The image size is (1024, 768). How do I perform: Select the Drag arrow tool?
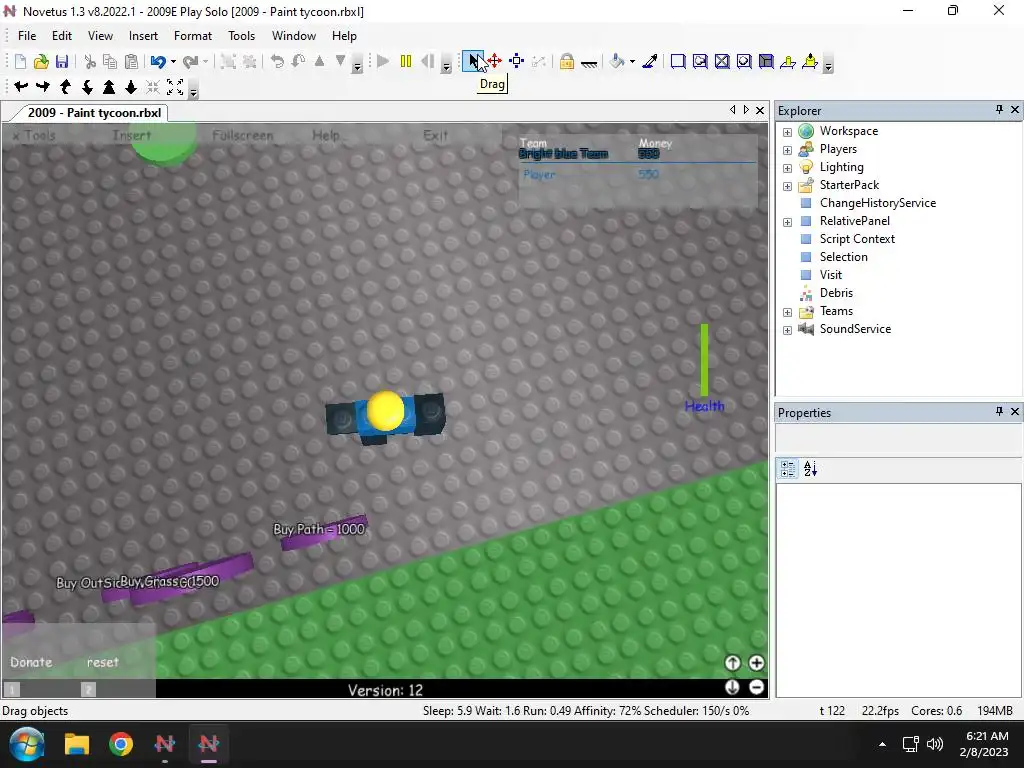click(472, 61)
